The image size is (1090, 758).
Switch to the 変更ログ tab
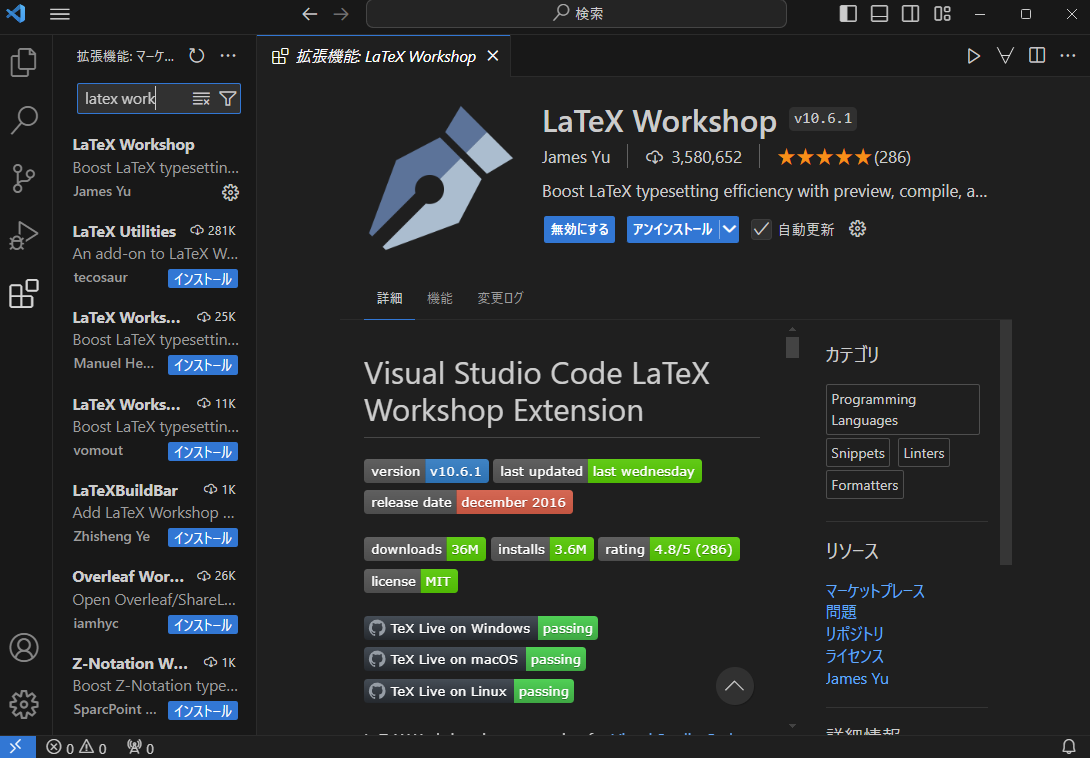click(x=500, y=297)
